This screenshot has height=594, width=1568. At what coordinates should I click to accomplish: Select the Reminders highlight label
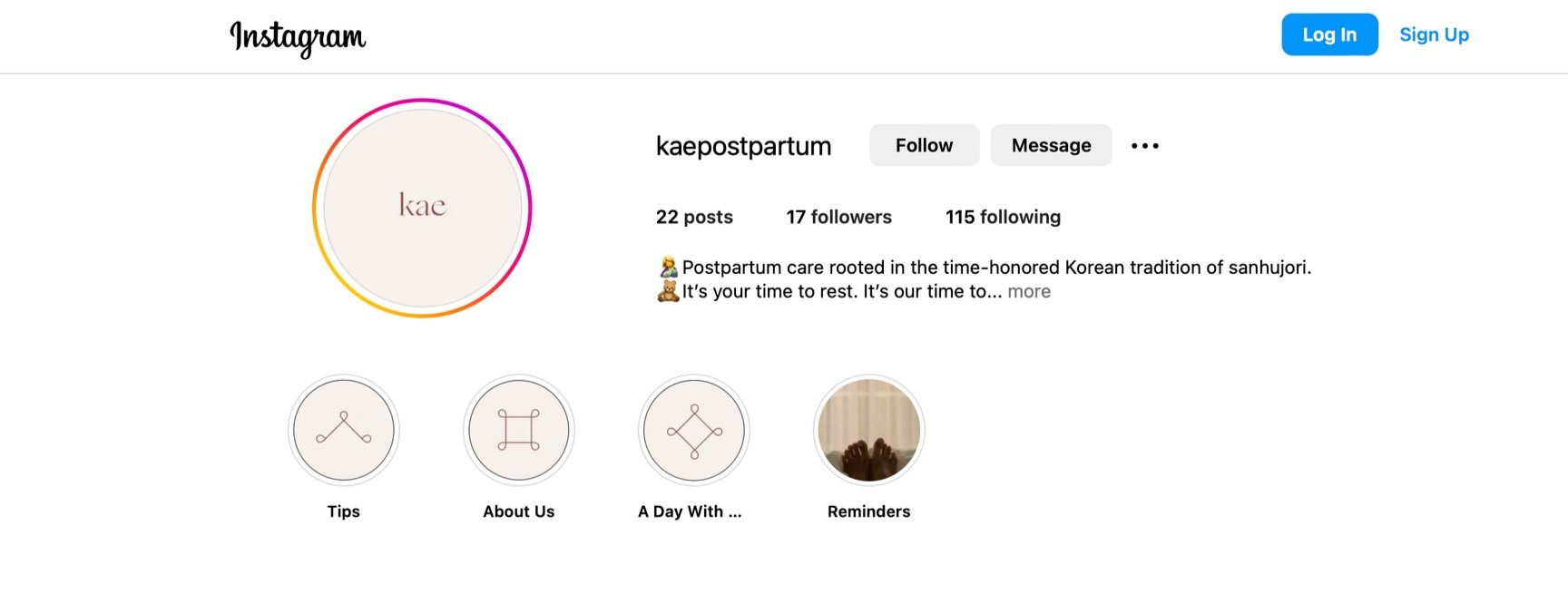pos(869,511)
